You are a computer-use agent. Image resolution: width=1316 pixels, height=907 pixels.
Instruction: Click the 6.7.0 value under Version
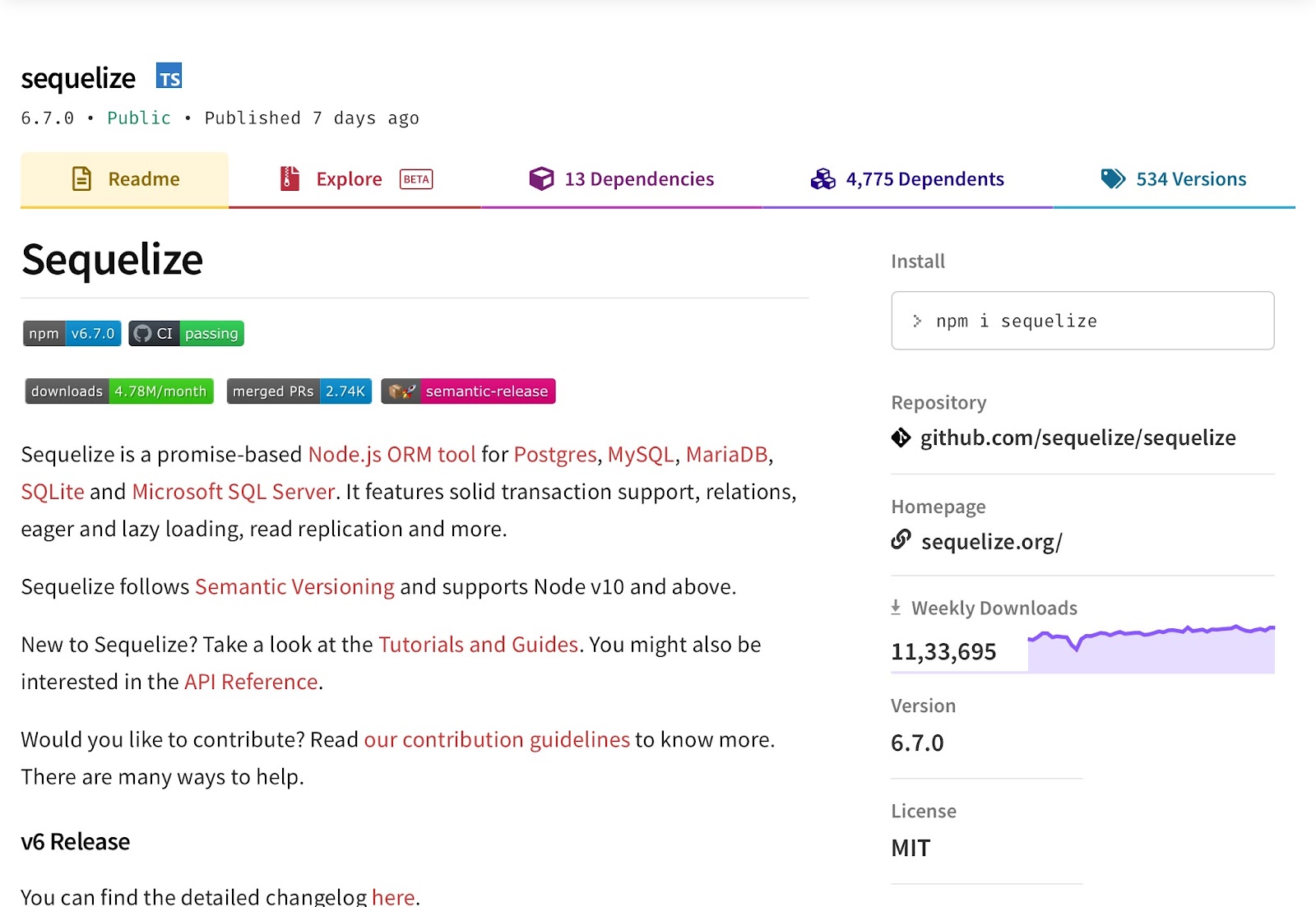click(917, 743)
